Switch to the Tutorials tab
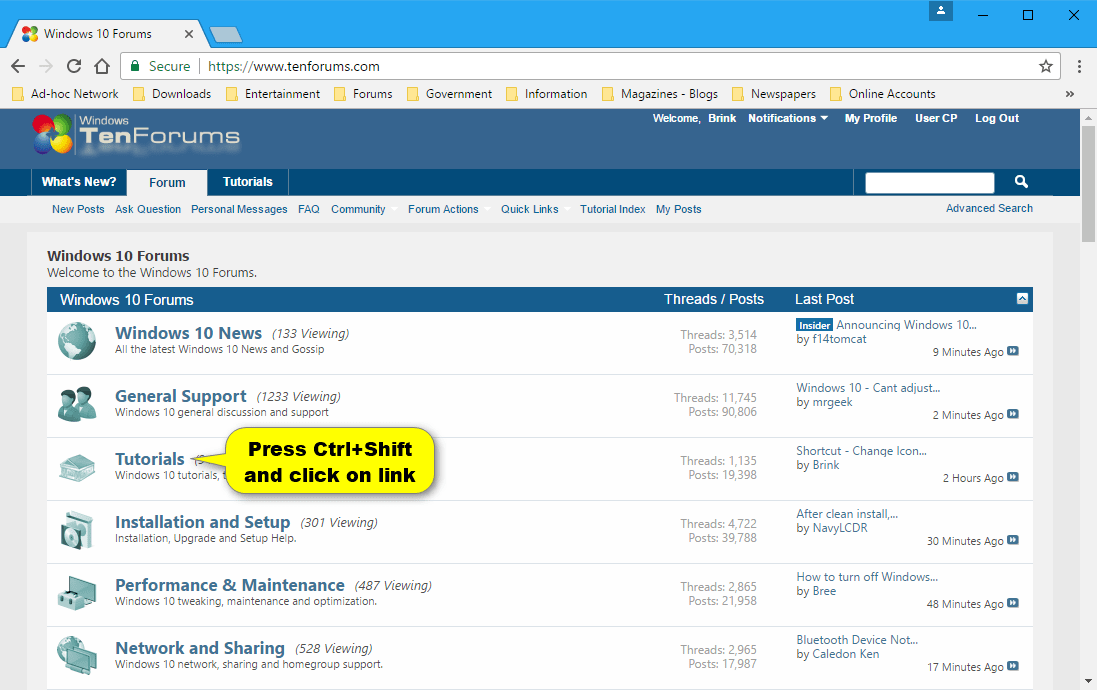The image size is (1097, 690). coord(246,182)
